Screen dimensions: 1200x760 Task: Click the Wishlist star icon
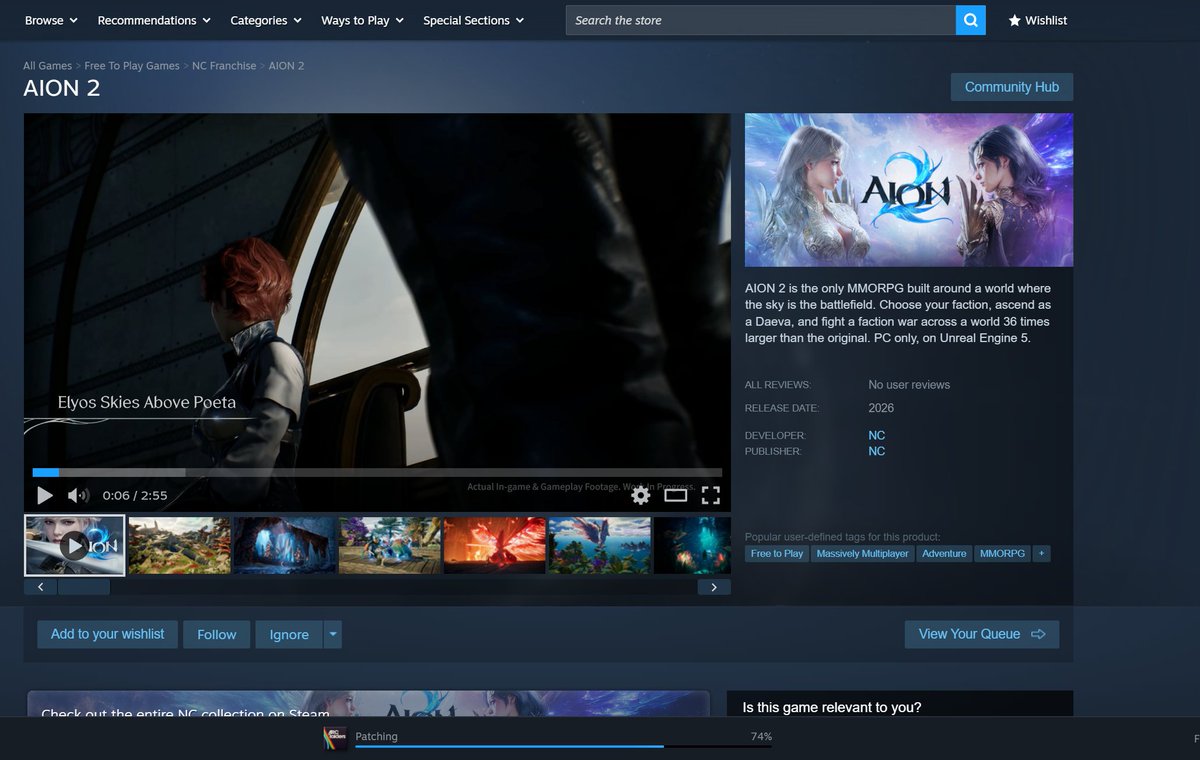coord(1014,20)
